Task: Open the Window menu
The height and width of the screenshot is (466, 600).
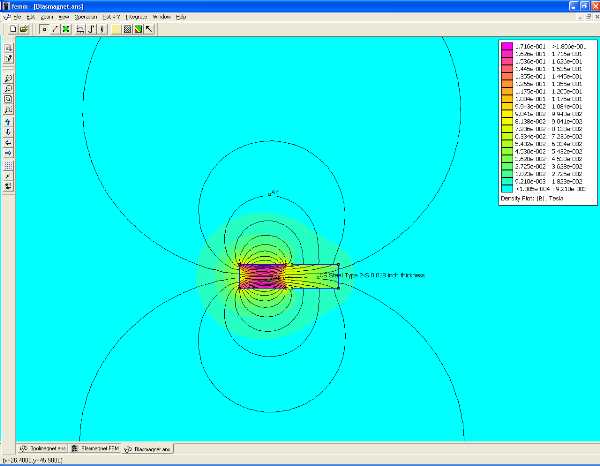Action: click(x=161, y=17)
